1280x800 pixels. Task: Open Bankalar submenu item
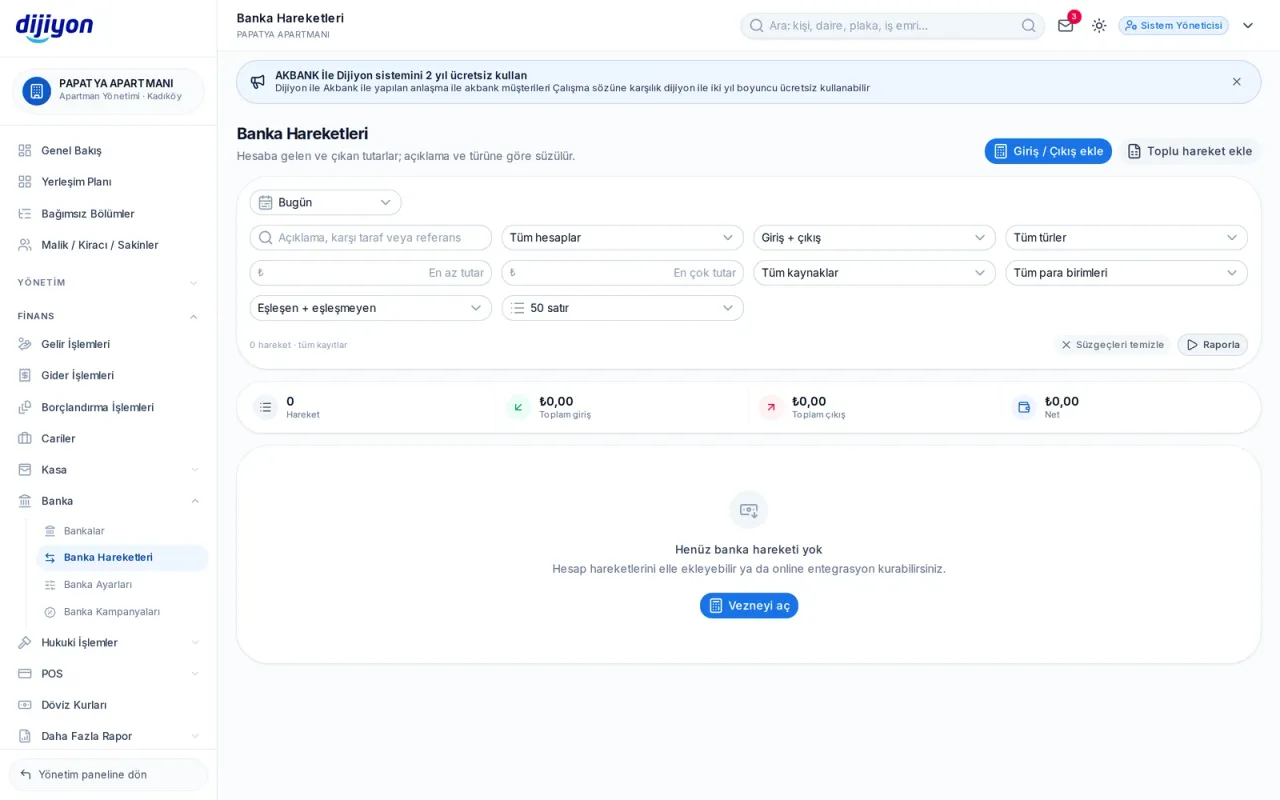point(122,530)
